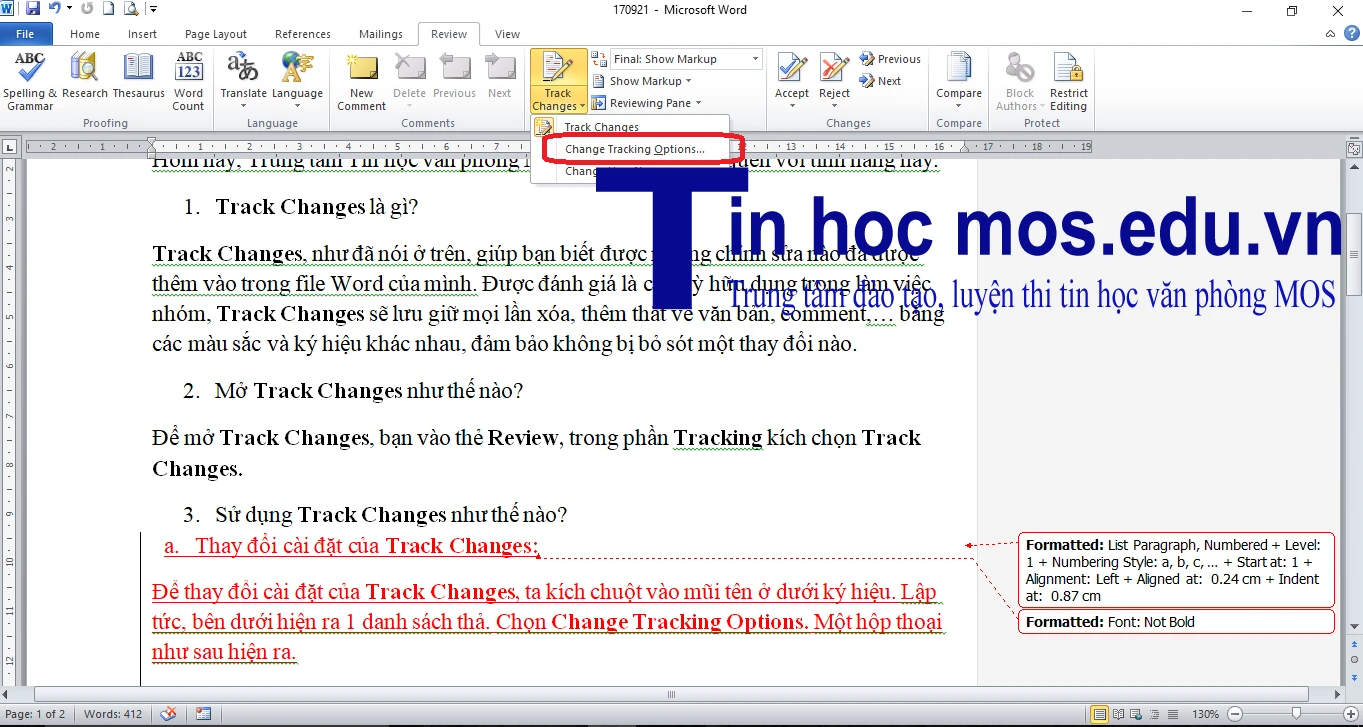Switch to Outline view
Image resolution: width=1363 pixels, height=727 pixels.
pyautogui.click(x=1153, y=714)
